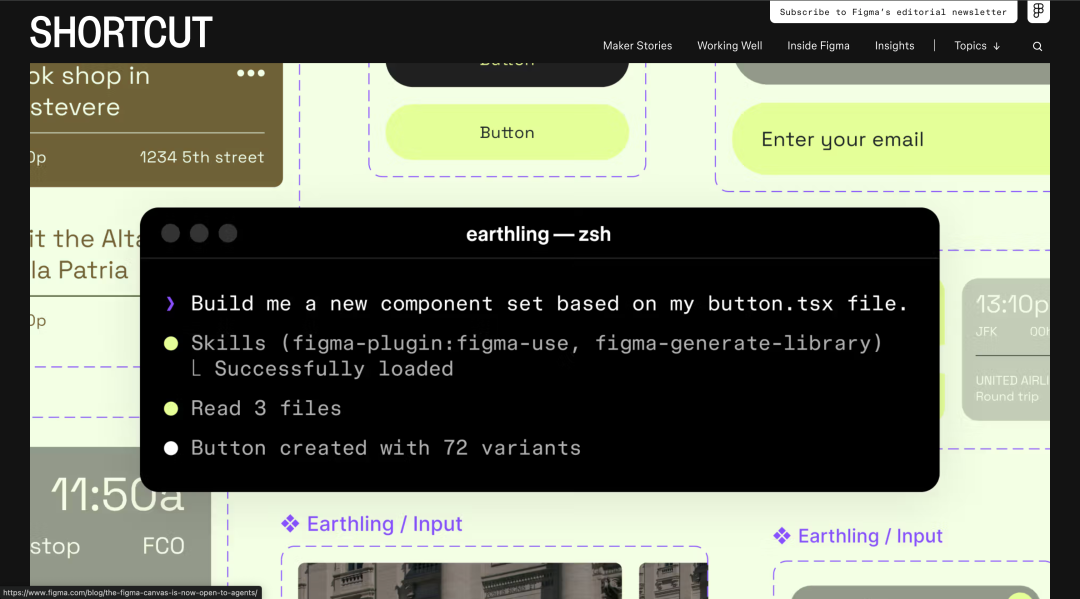
Task: Click the building photo thumbnail
Action: point(459,580)
